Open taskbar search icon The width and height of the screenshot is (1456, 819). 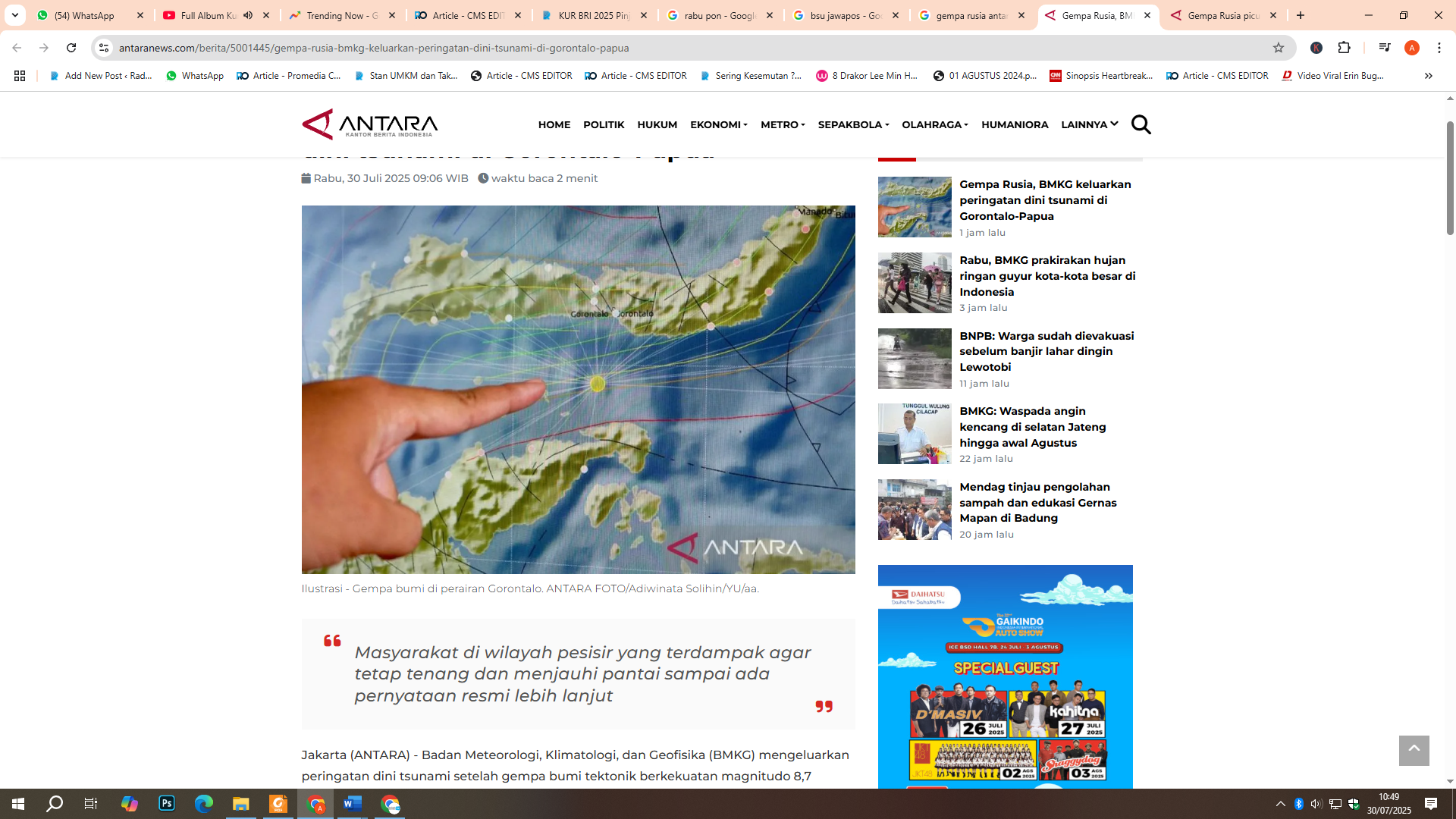tap(55, 804)
